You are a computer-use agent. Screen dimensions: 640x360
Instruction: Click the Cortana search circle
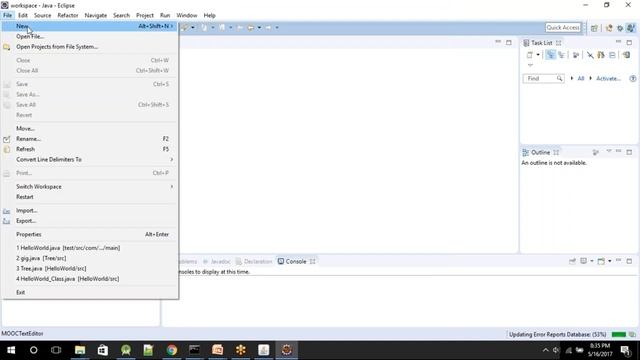(33, 350)
